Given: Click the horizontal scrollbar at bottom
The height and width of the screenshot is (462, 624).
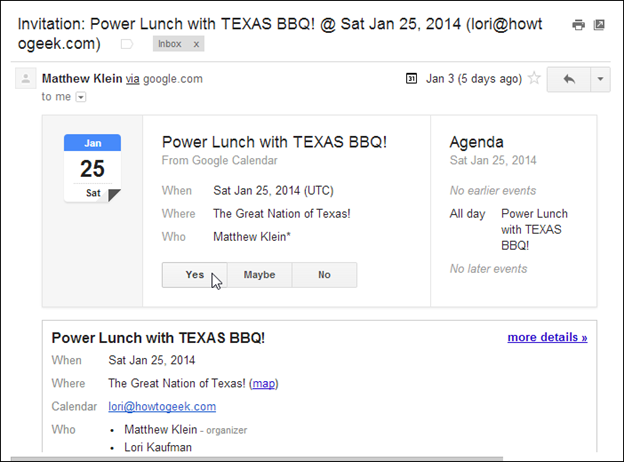Looking at the screenshot, I should click(257, 459).
